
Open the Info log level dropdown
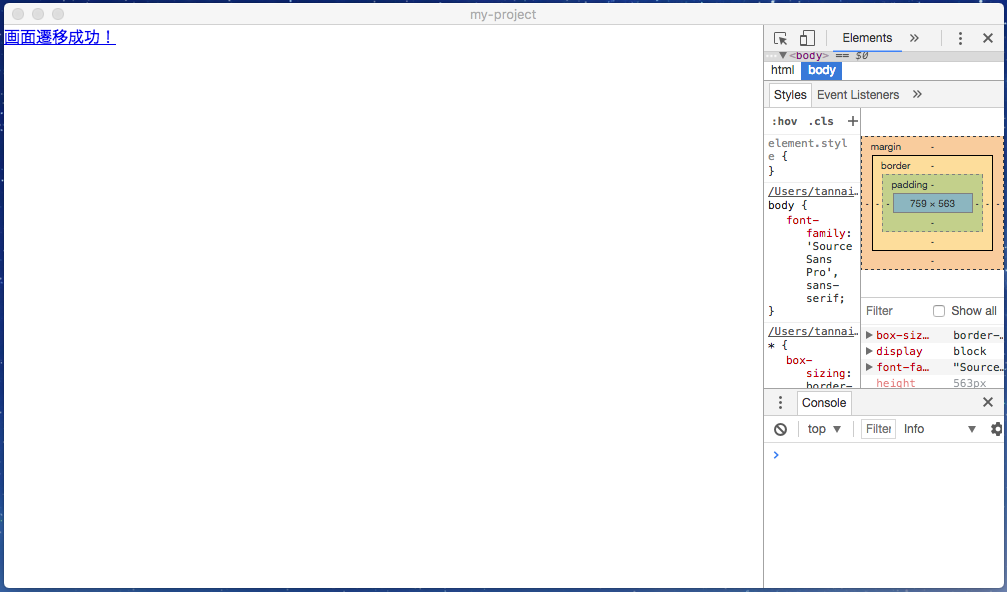pos(938,428)
